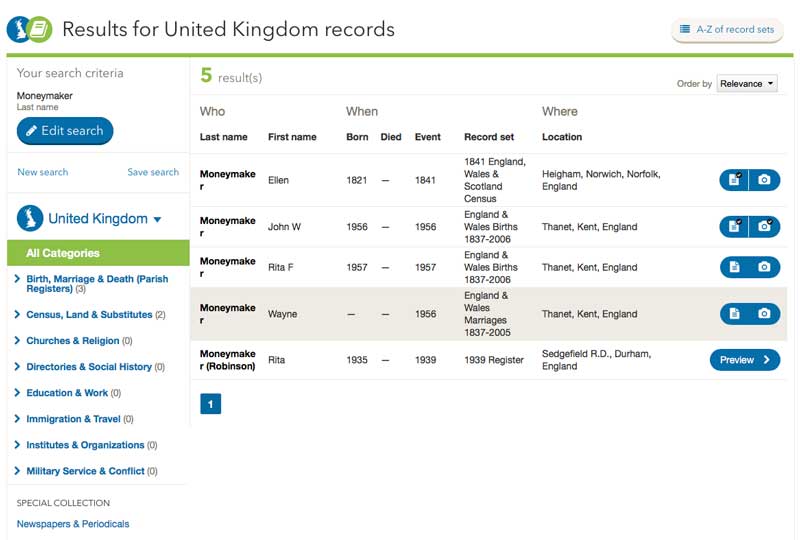800x540 pixels.
Task: Open transcript icon for Ellen Moneymaker
Action: coord(734,180)
